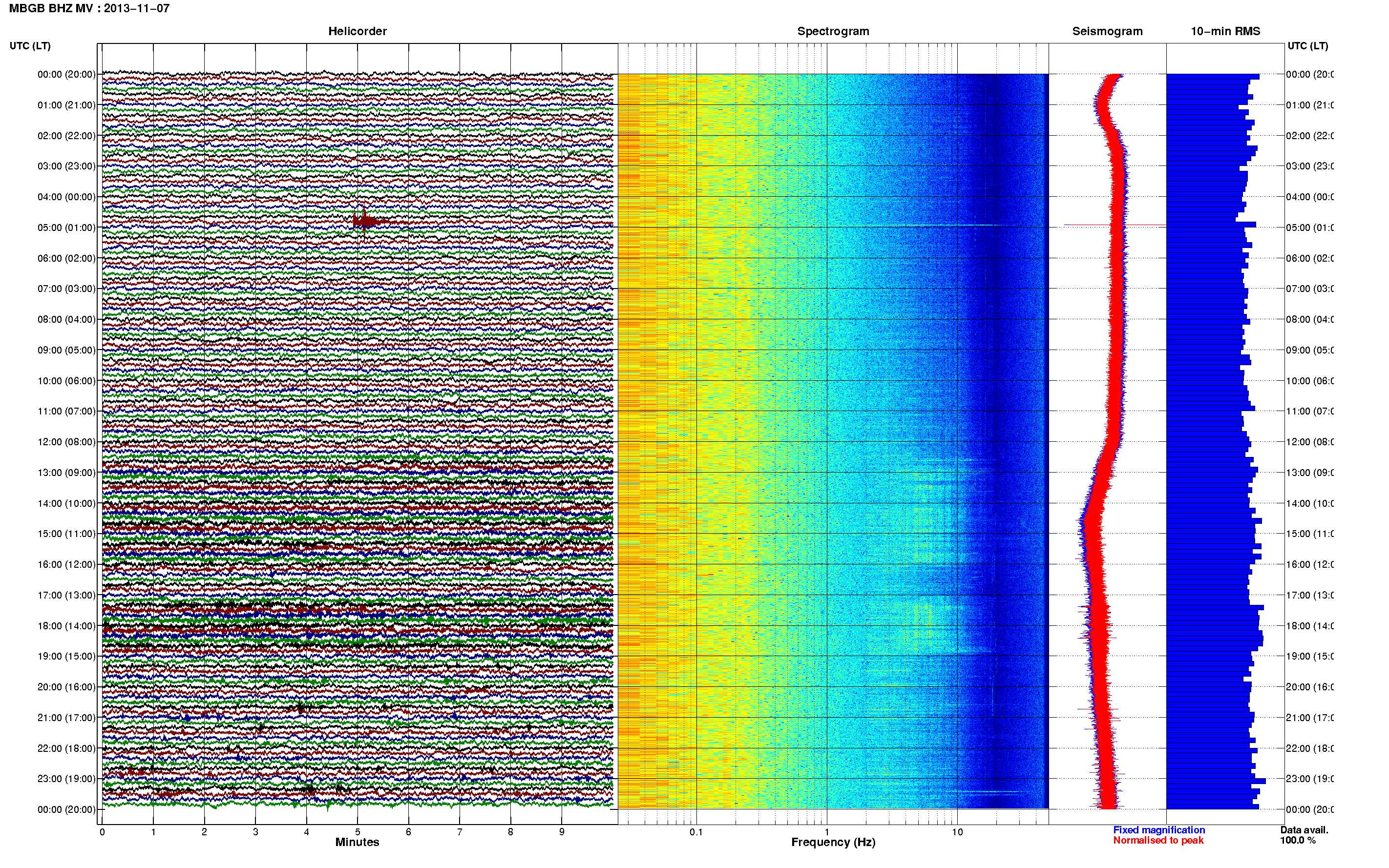This screenshot has width=1389, height=868.
Task: Click the minute 9 tick label
Action: (562, 832)
